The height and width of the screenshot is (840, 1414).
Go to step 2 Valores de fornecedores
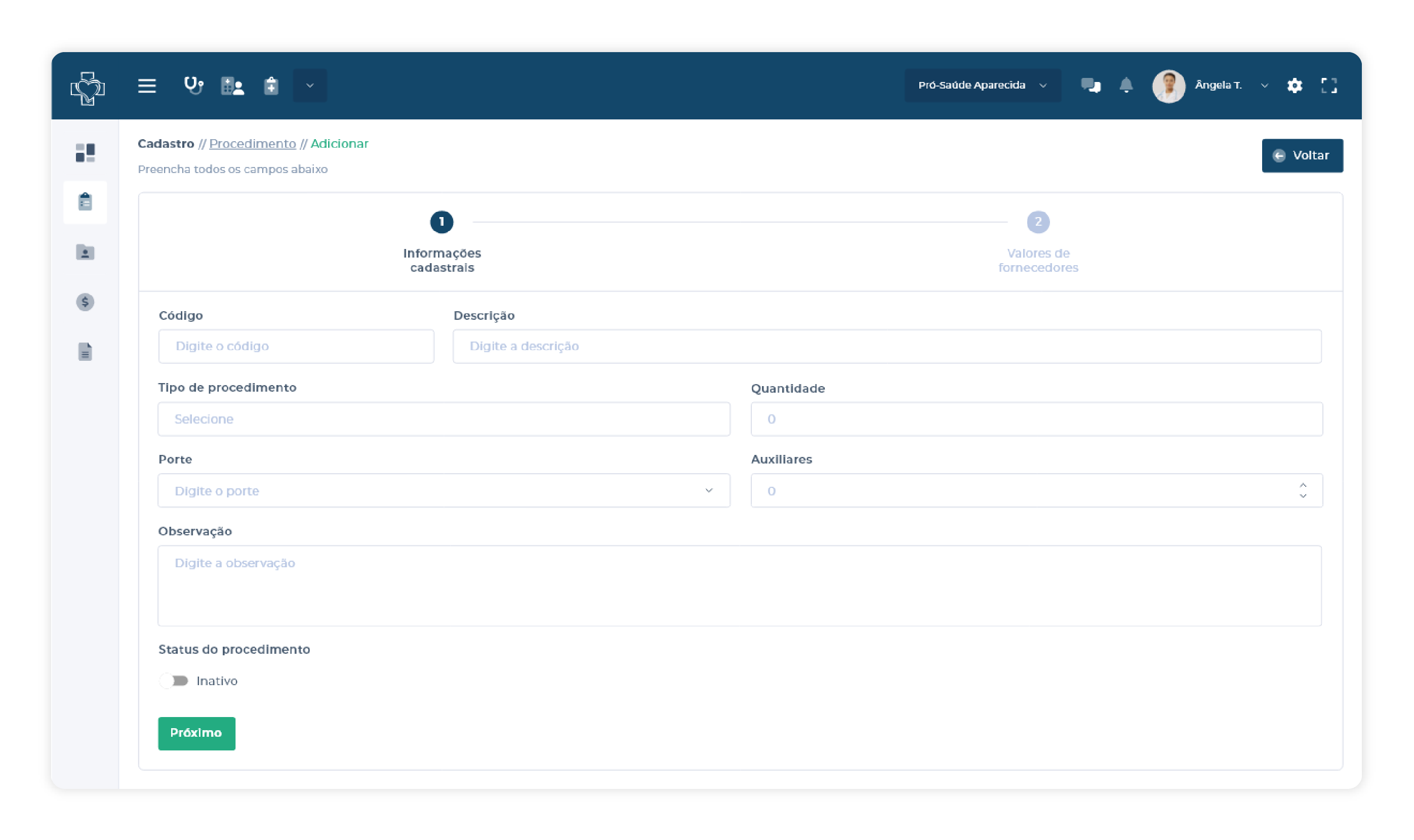point(1037,222)
